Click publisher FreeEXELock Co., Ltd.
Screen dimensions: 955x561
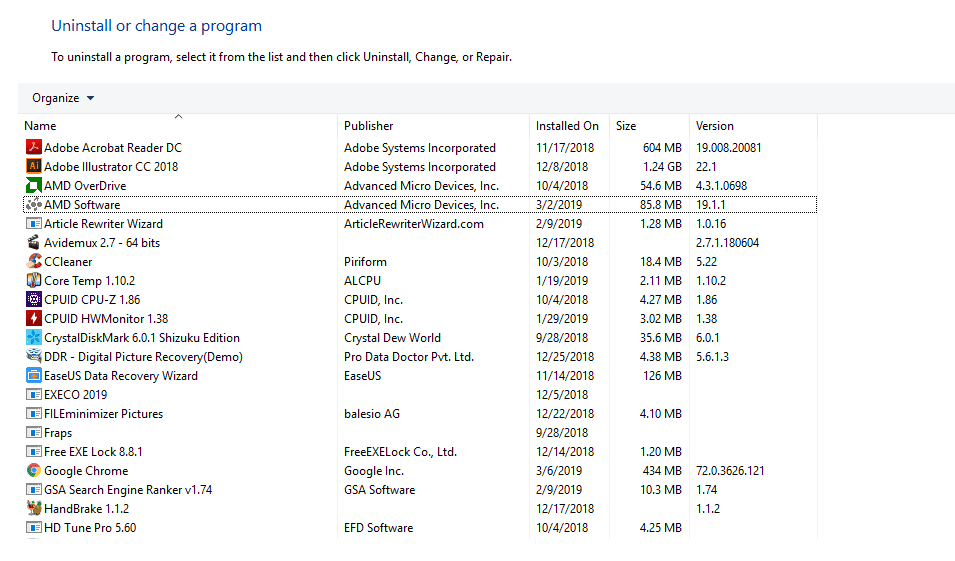[400, 451]
